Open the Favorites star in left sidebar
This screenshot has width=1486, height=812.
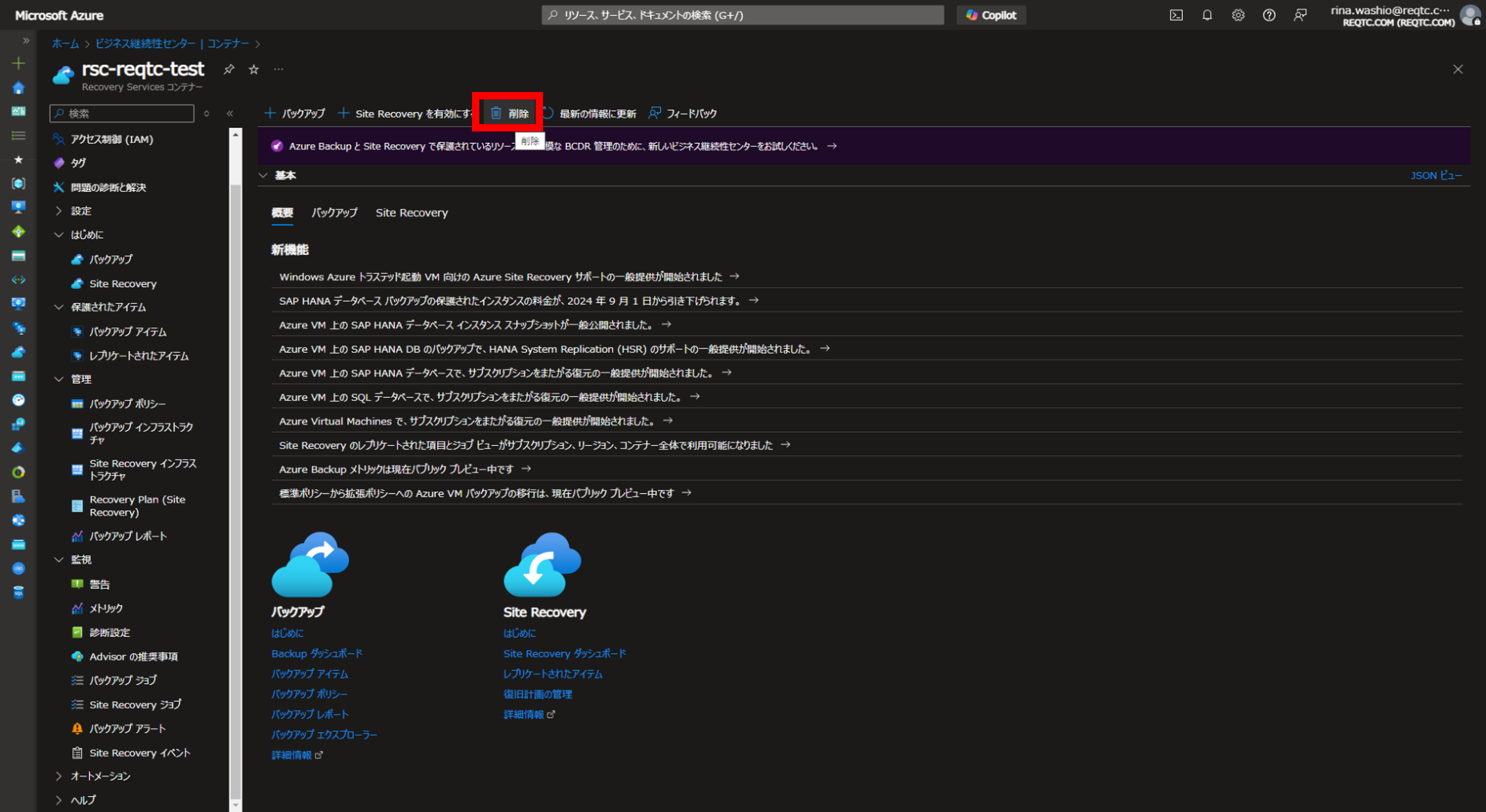point(18,160)
